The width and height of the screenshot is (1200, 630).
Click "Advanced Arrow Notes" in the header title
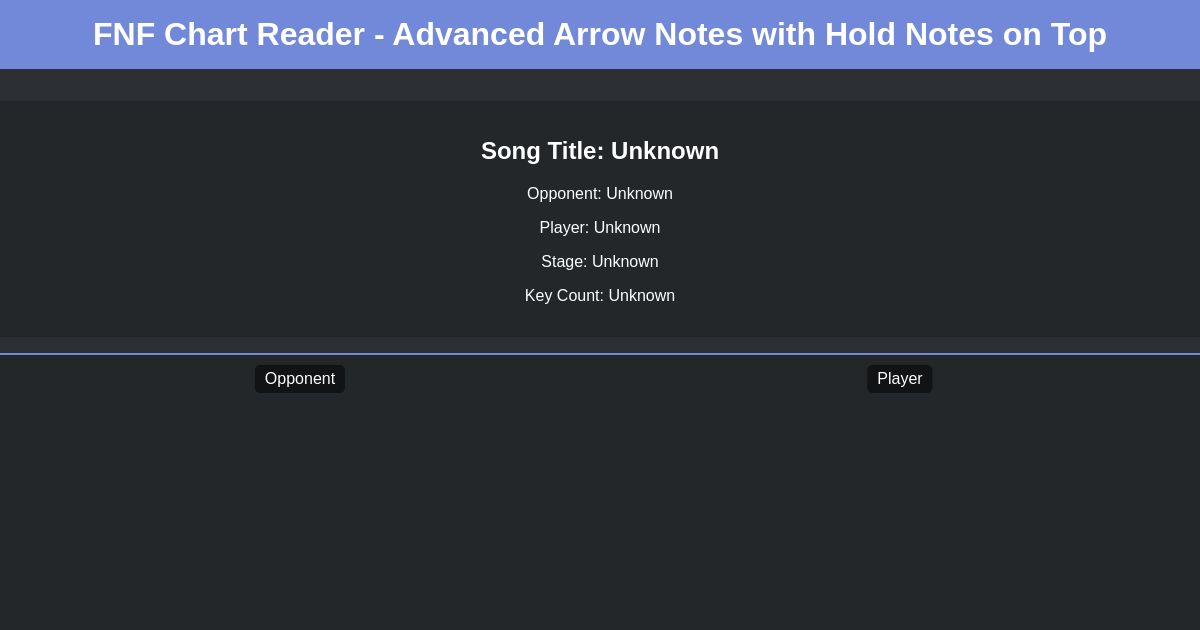(567, 34)
